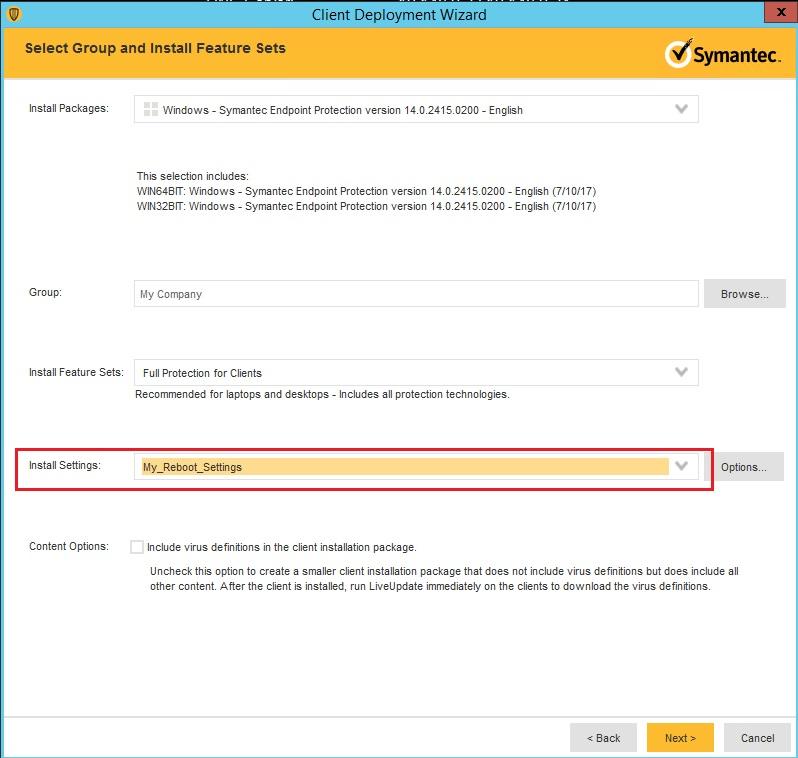Proceed with the Next button
Screen dimensions: 798x758
(x=680, y=738)
